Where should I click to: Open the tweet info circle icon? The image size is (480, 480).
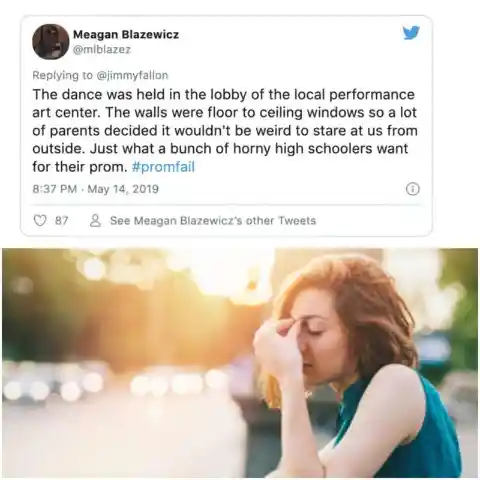click(x=413, y=189)
